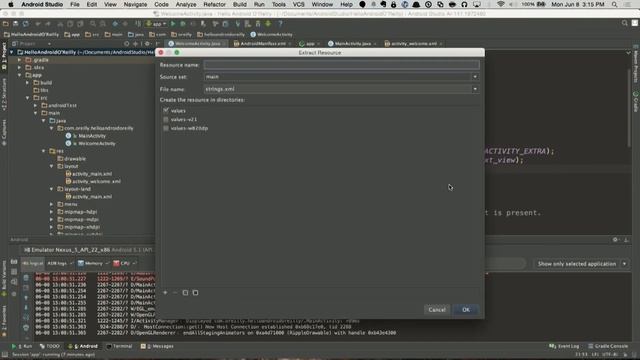Open the Build menu
This screenshot has width=640, height=360.
(x=240, y=4)
